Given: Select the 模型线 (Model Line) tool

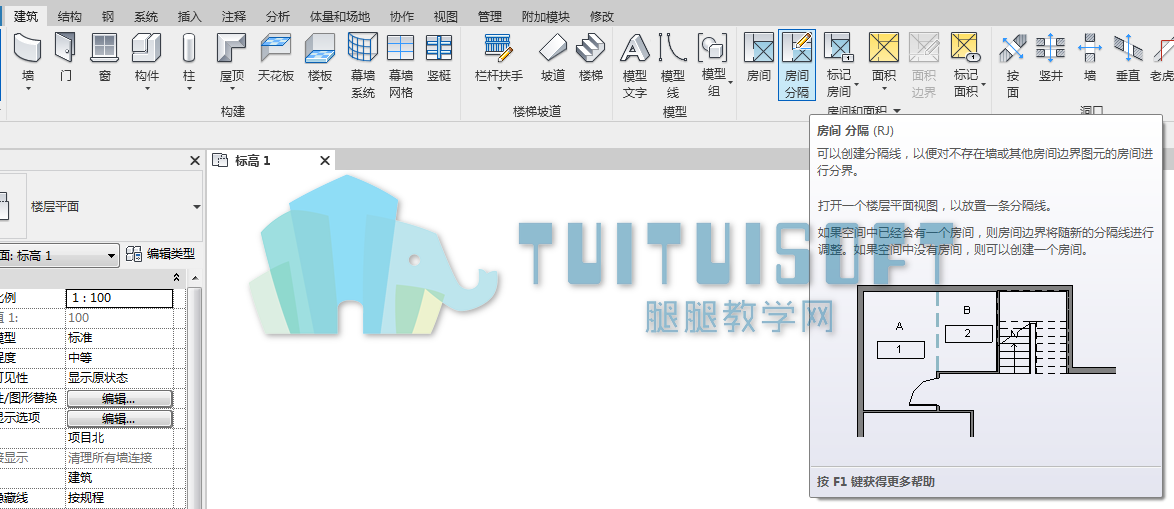Looking at the screenshot, I should [x=673, y=66].
